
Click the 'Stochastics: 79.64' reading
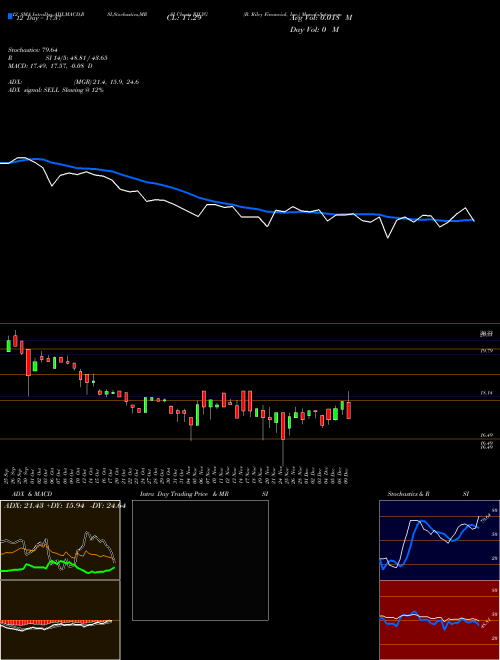(x=33, y=50)
